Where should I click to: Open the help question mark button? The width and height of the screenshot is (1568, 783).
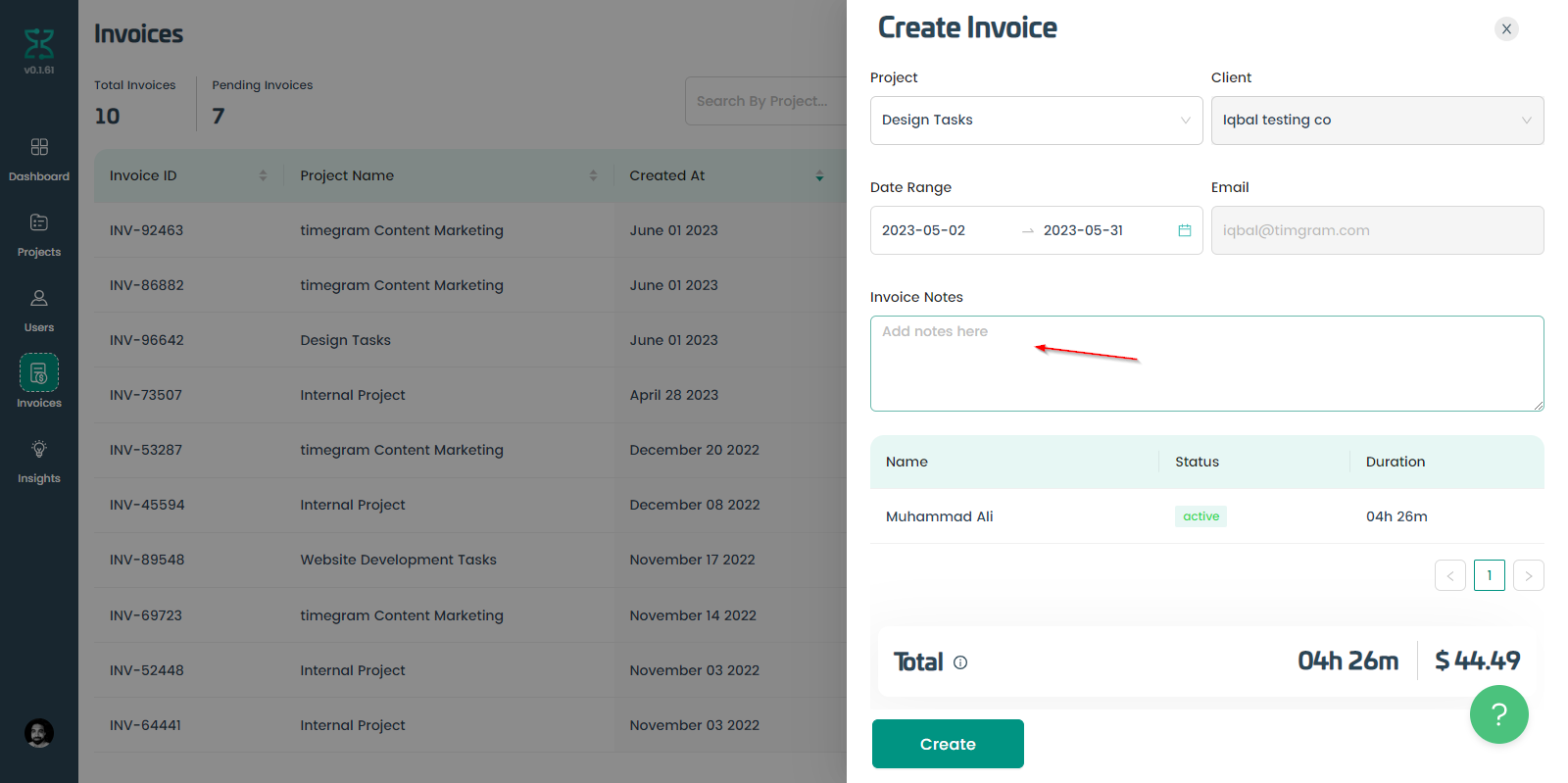click(x=1498, y=714)
